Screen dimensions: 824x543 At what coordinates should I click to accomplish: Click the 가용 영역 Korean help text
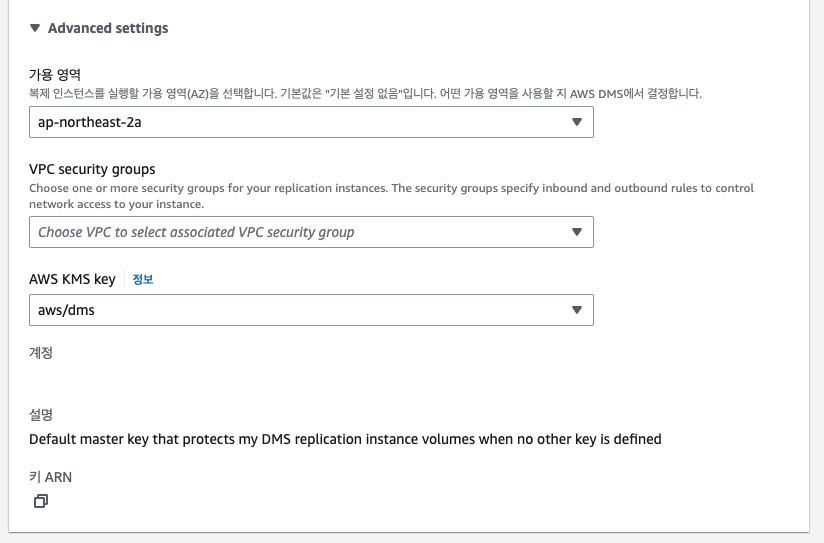coord(365,93)
